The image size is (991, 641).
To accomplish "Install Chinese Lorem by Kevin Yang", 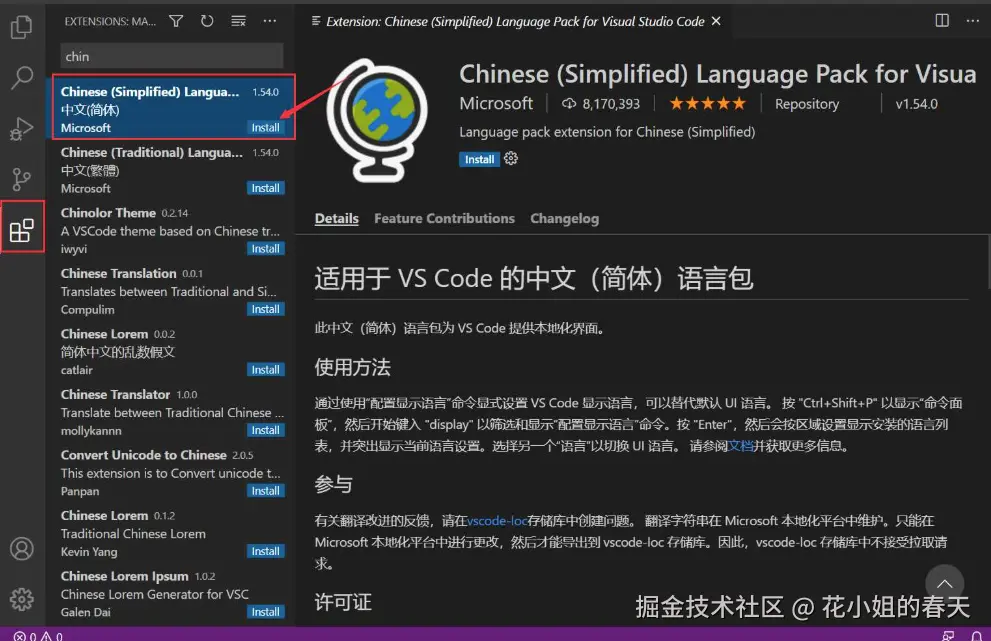I will (265, 552).
